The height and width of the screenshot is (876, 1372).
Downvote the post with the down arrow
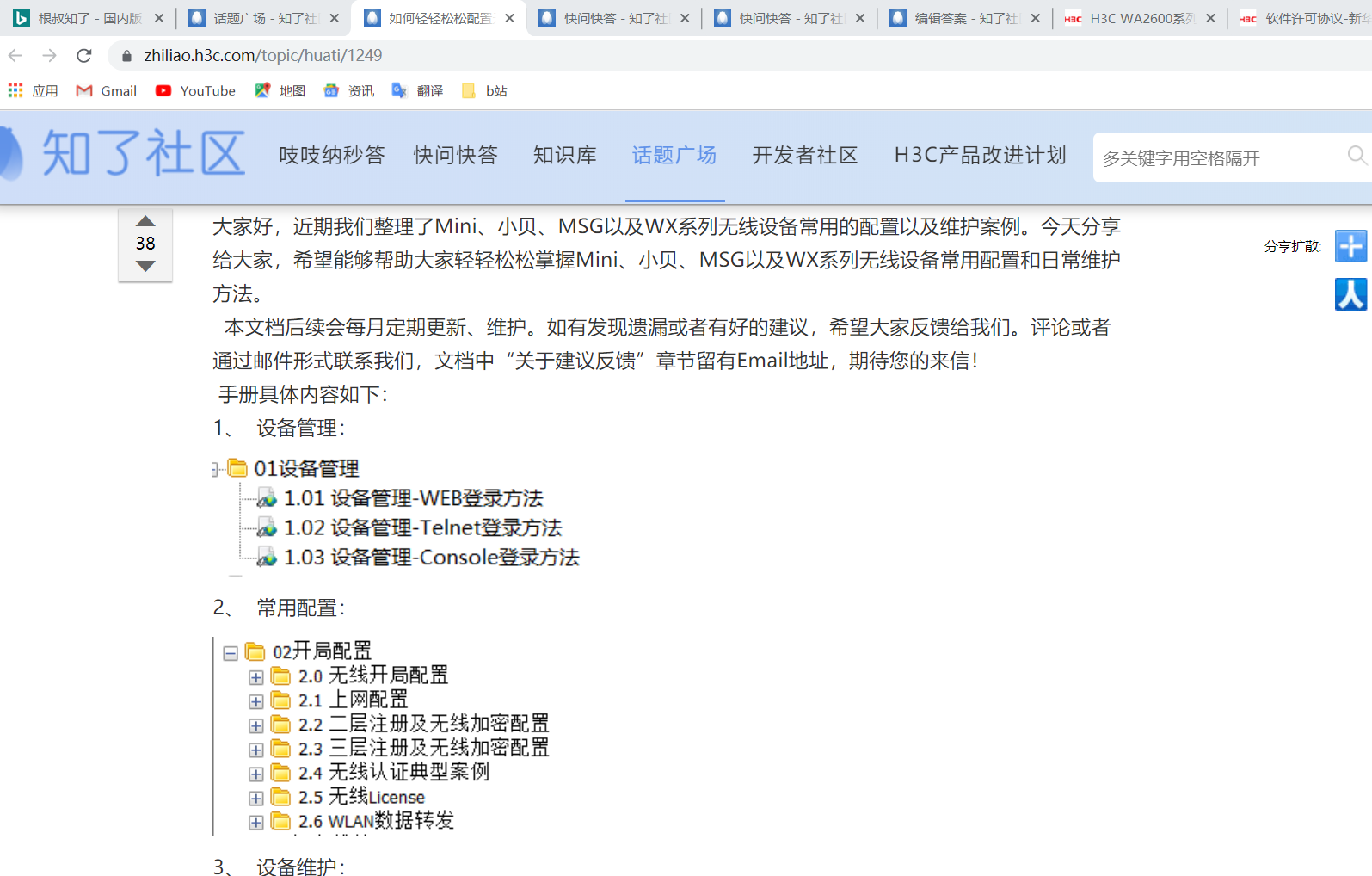(145, 267)
